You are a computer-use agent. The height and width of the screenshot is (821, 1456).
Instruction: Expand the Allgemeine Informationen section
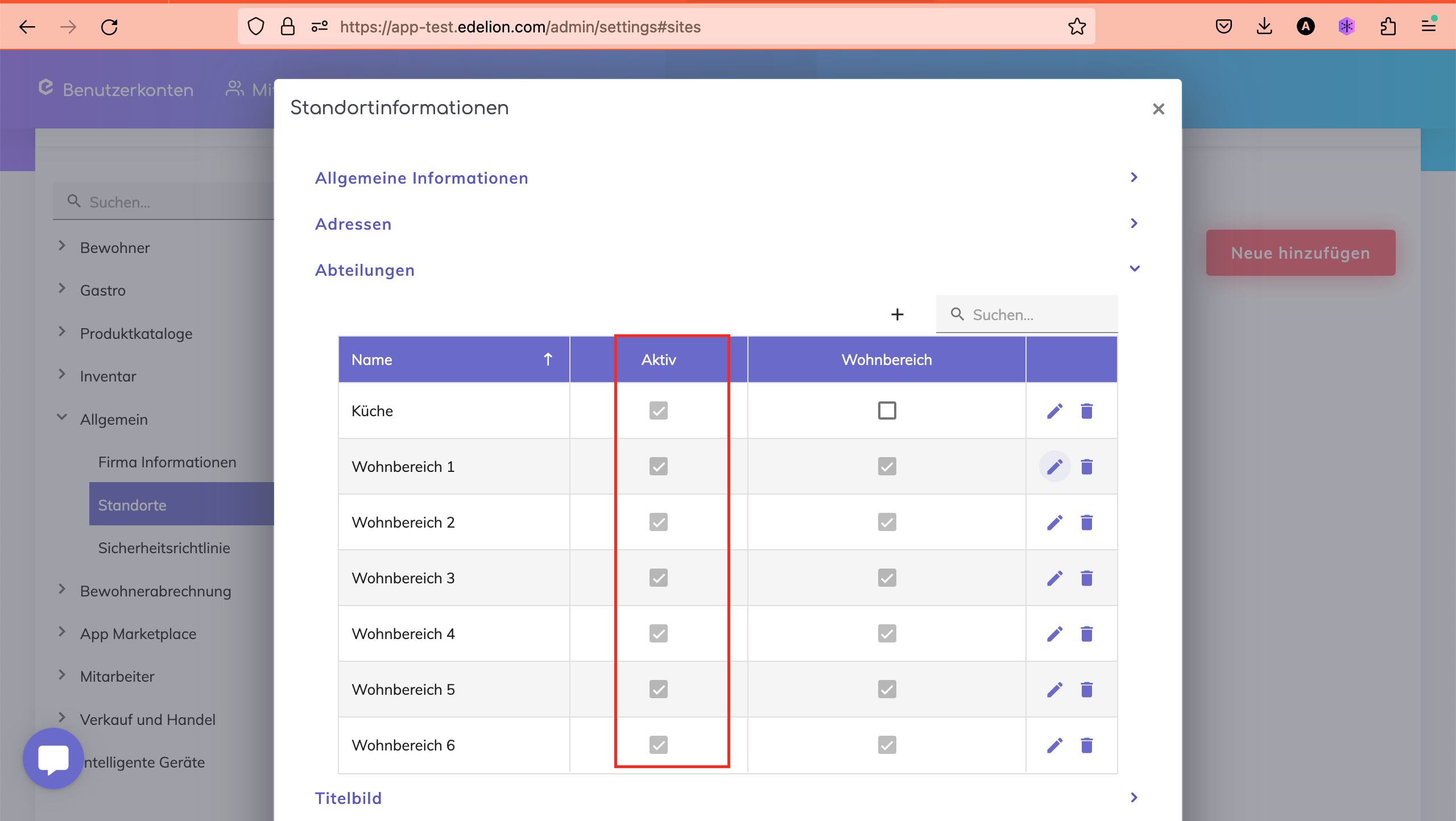(x=421, y=178)
